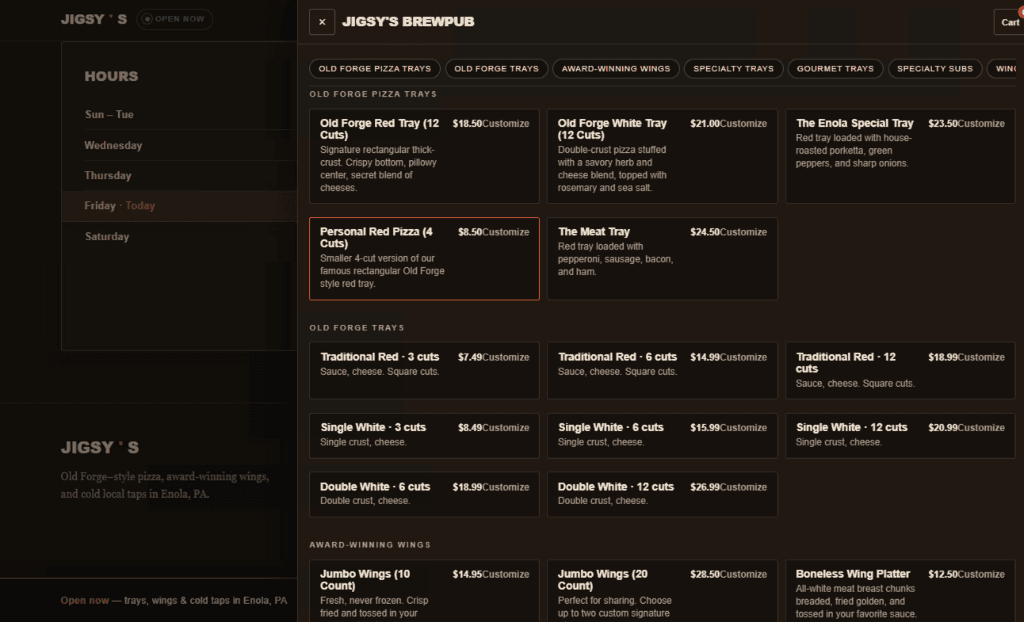Customize Jumbo Wings (20 Count)

tap(743, 574)
